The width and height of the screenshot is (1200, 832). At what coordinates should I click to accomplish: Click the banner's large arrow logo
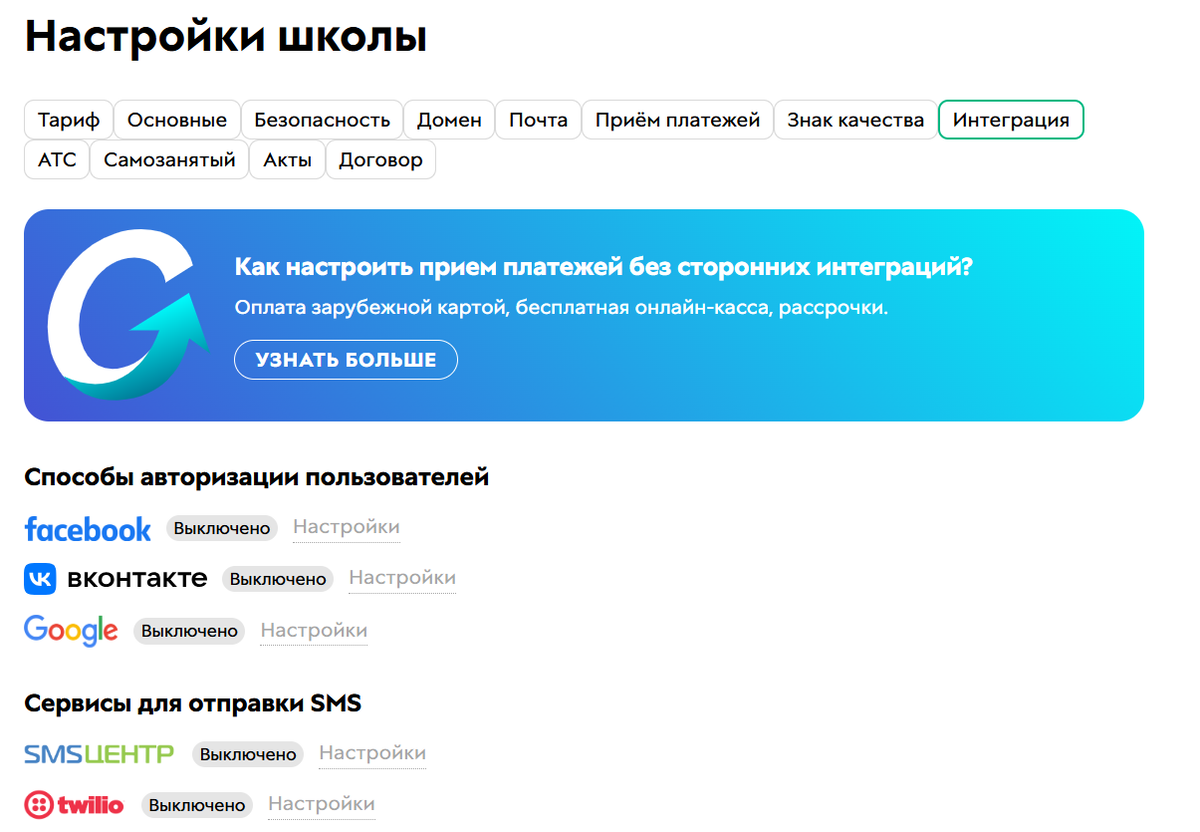click(x=125, y=315)
